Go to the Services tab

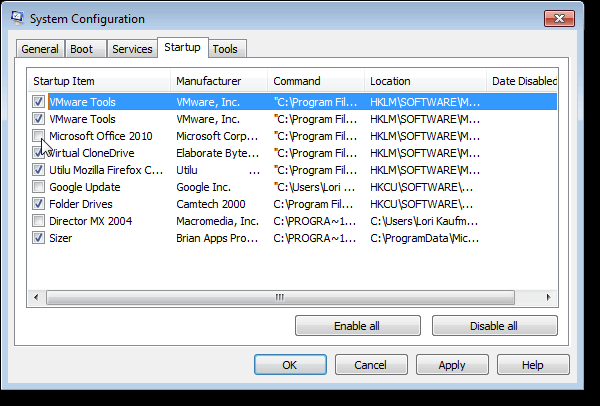[132, 49]
